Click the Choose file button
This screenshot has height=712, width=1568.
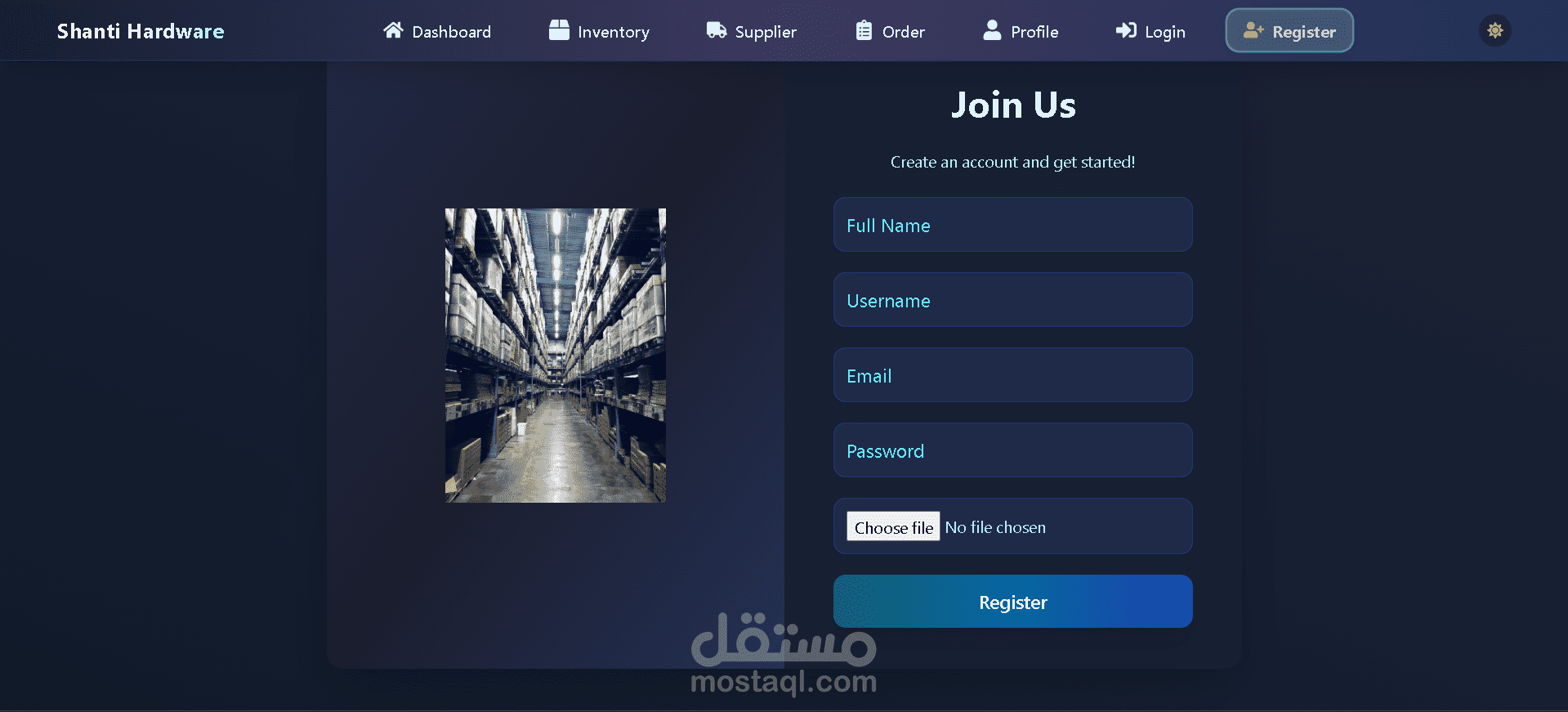[x=893, y=527]
